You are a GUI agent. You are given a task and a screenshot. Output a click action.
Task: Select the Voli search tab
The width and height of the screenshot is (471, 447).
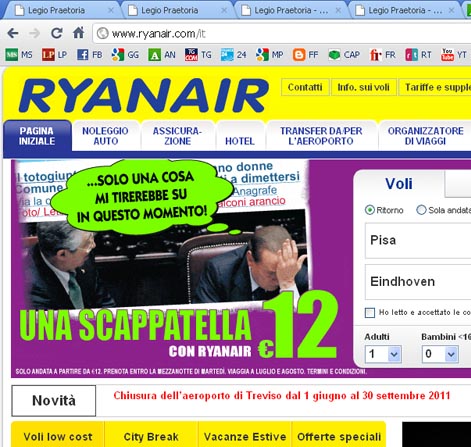click(399, 184)
